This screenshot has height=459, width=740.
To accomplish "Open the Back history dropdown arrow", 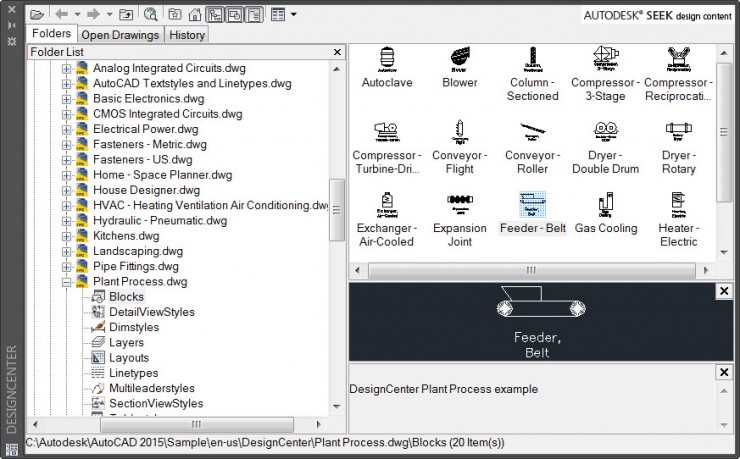I will (78, 15).
